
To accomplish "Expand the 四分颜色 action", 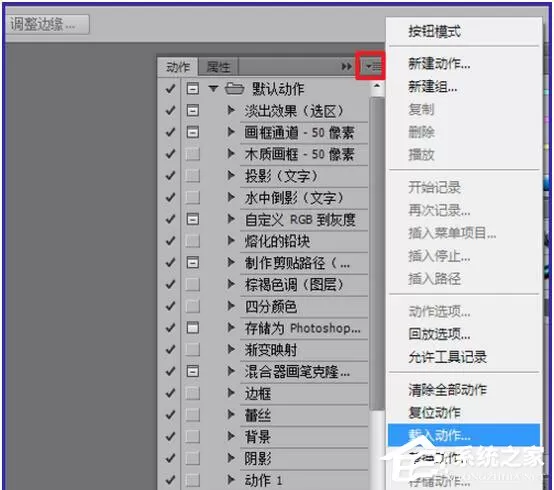I will pos(231,306).
